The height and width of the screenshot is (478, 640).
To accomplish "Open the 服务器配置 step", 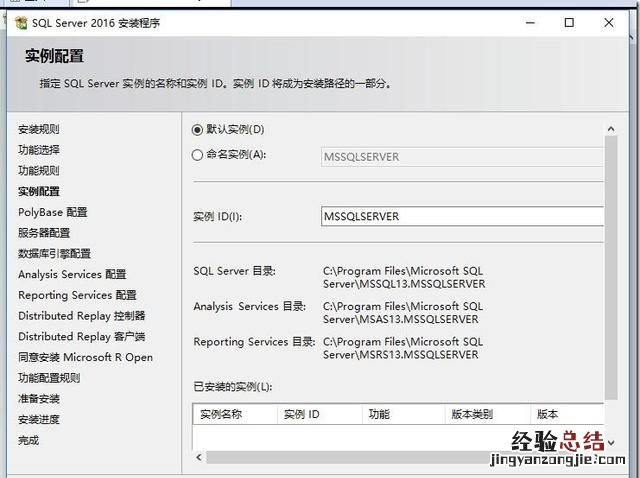I will coord(44,233).
